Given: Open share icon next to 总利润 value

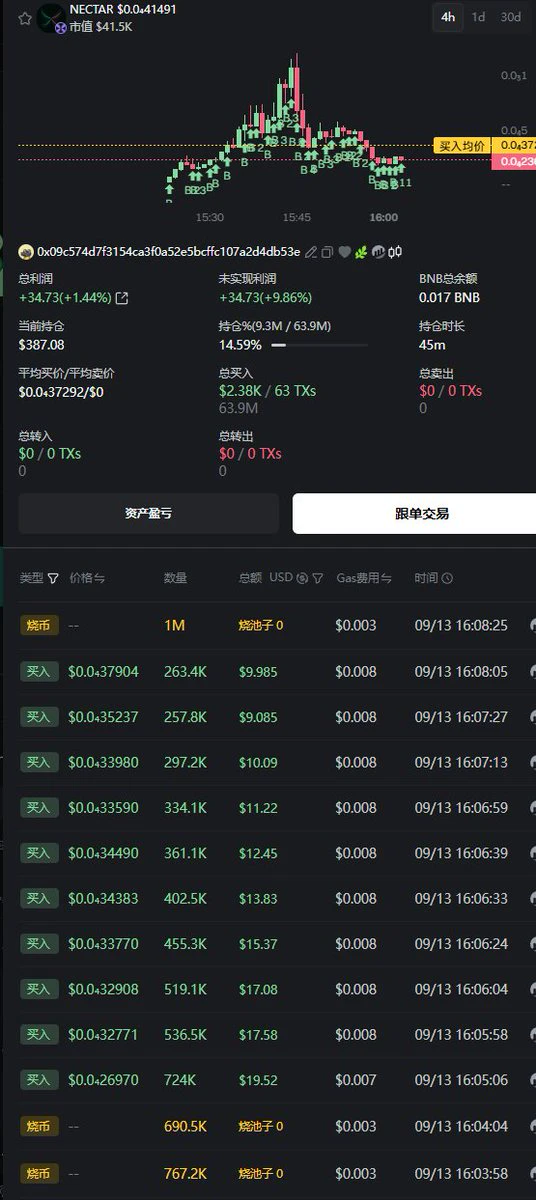Looking at the screenshot, I should click(122, 298).
